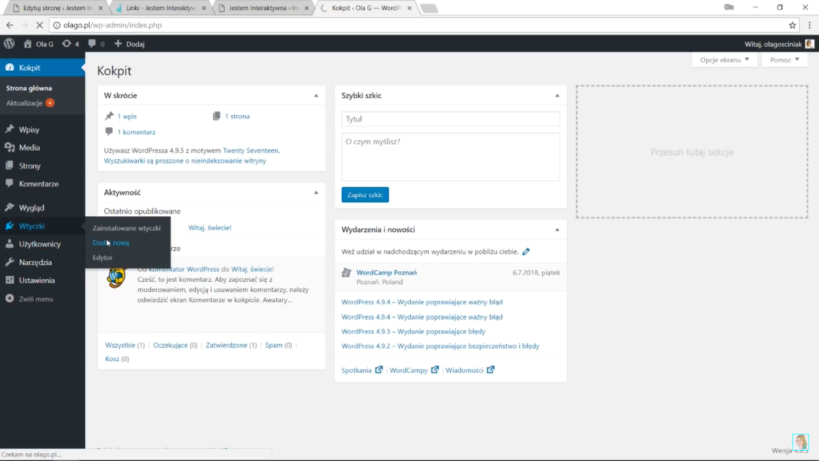Screen dimensions: 819x461
Task: Collapse the W skrócie panel
Action: [316, 96]
